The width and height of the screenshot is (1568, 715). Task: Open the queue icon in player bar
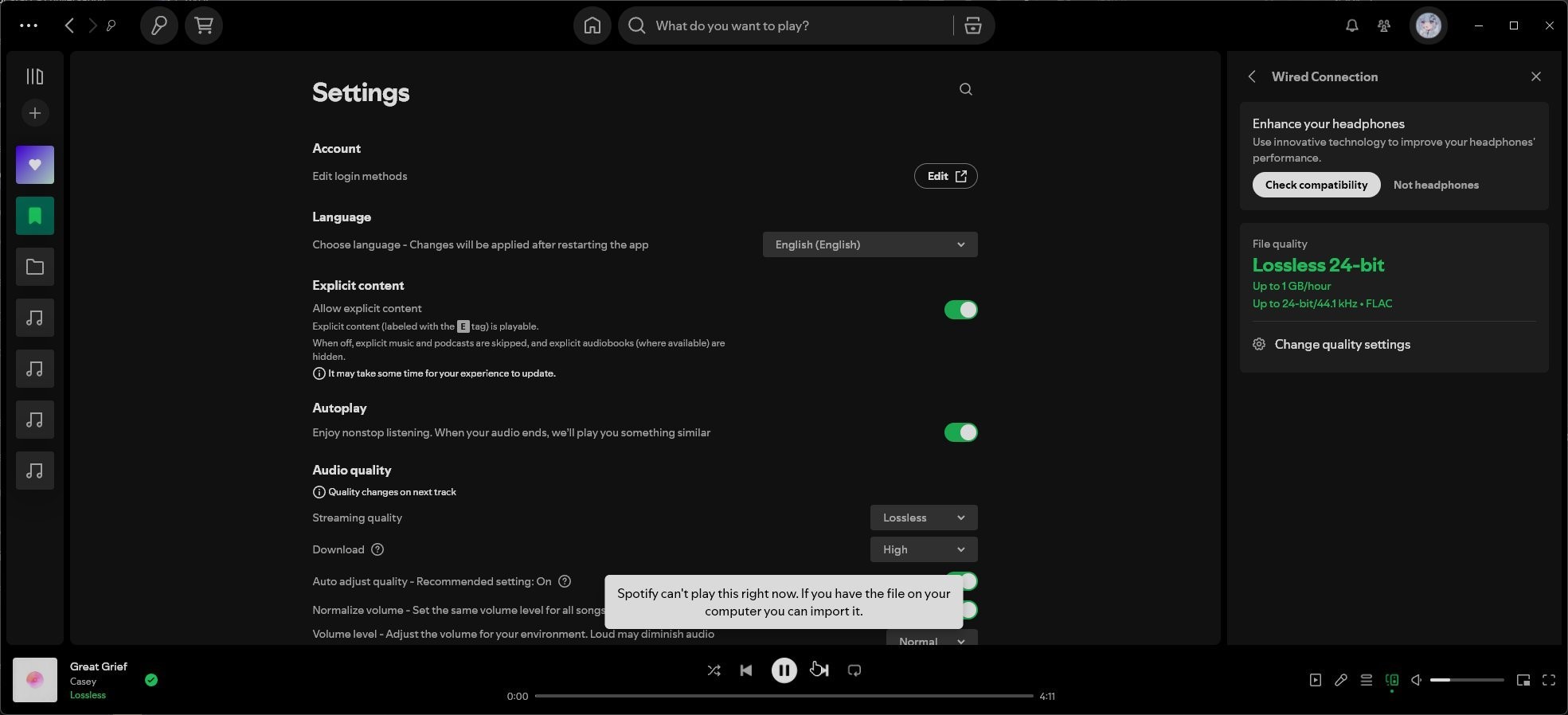(x=1367, y=680)
